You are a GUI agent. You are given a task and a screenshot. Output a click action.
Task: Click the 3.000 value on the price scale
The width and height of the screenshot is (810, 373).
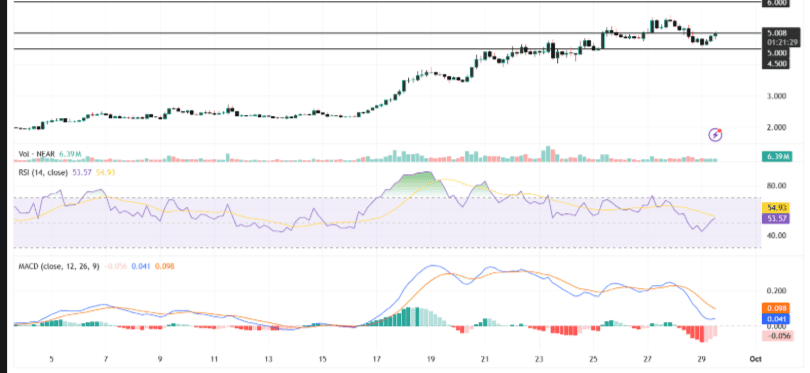pos(776,96)
